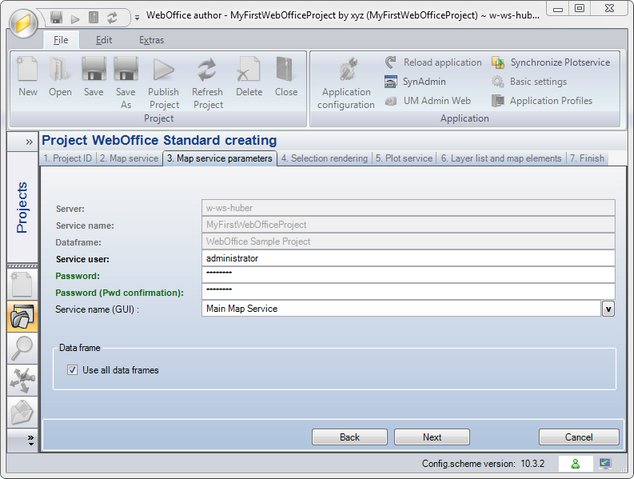Image resolution: width=634 pixels, height=479 pixels.
Task: Open the Edit ribbon tab
Action: (104, 40)
